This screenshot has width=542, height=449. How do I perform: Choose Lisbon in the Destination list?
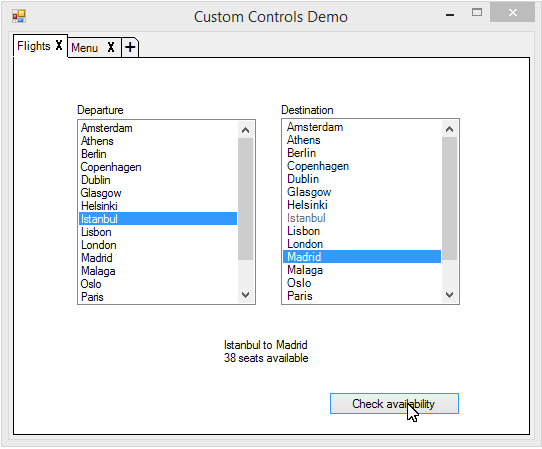(362, 231)
